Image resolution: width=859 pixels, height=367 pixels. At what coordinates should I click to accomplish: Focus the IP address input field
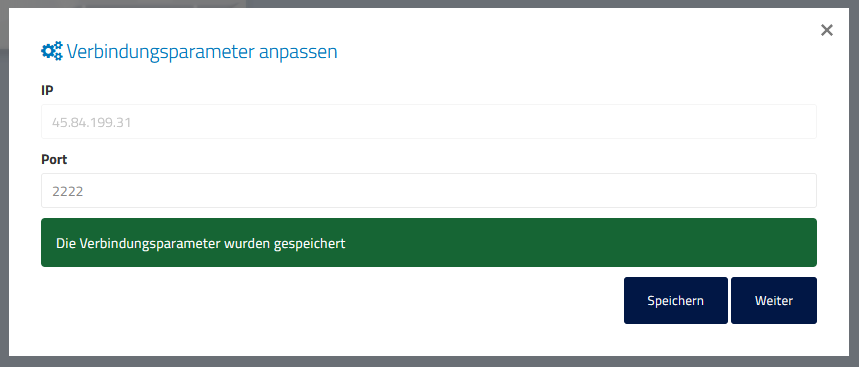pyautogui.click(x=429, y=122)
